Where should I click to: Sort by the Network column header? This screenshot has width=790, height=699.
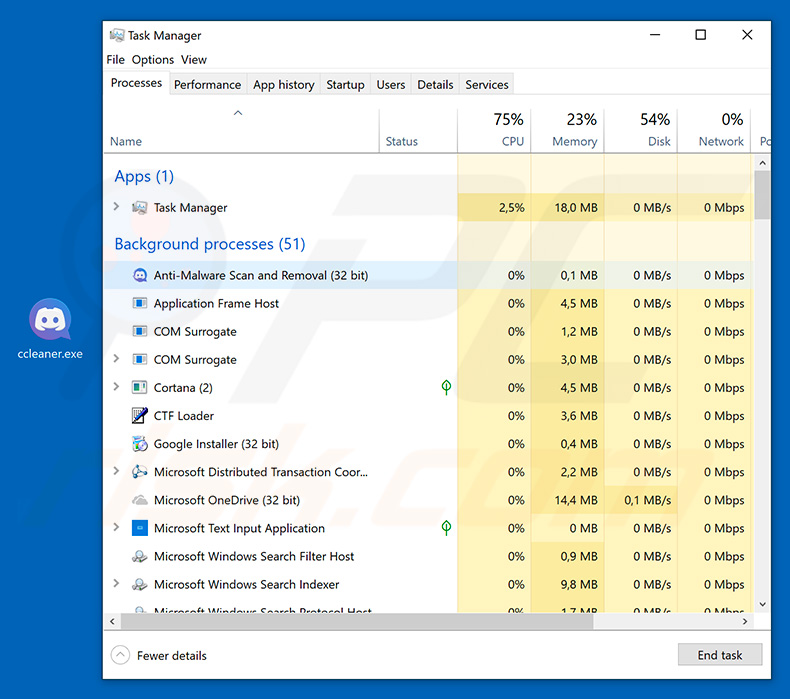[x=714, y=130]
